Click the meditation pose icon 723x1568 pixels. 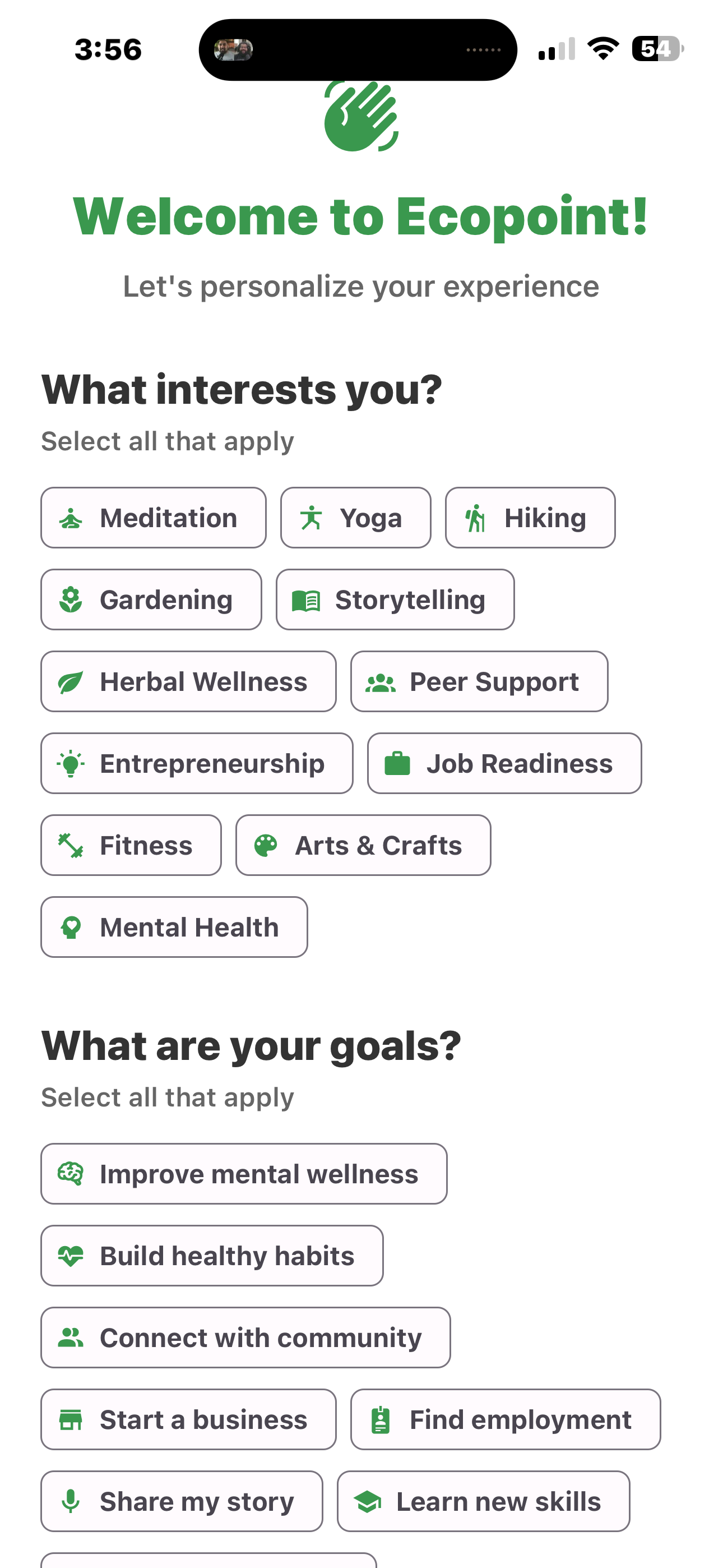[71, 518]
